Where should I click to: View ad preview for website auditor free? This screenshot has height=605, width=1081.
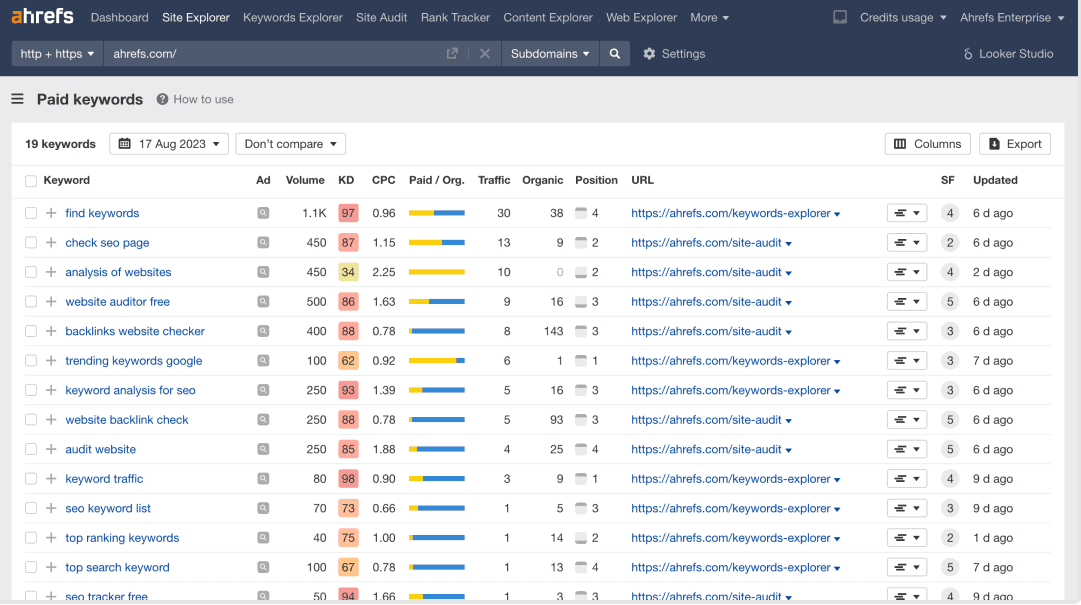point(263,302)
